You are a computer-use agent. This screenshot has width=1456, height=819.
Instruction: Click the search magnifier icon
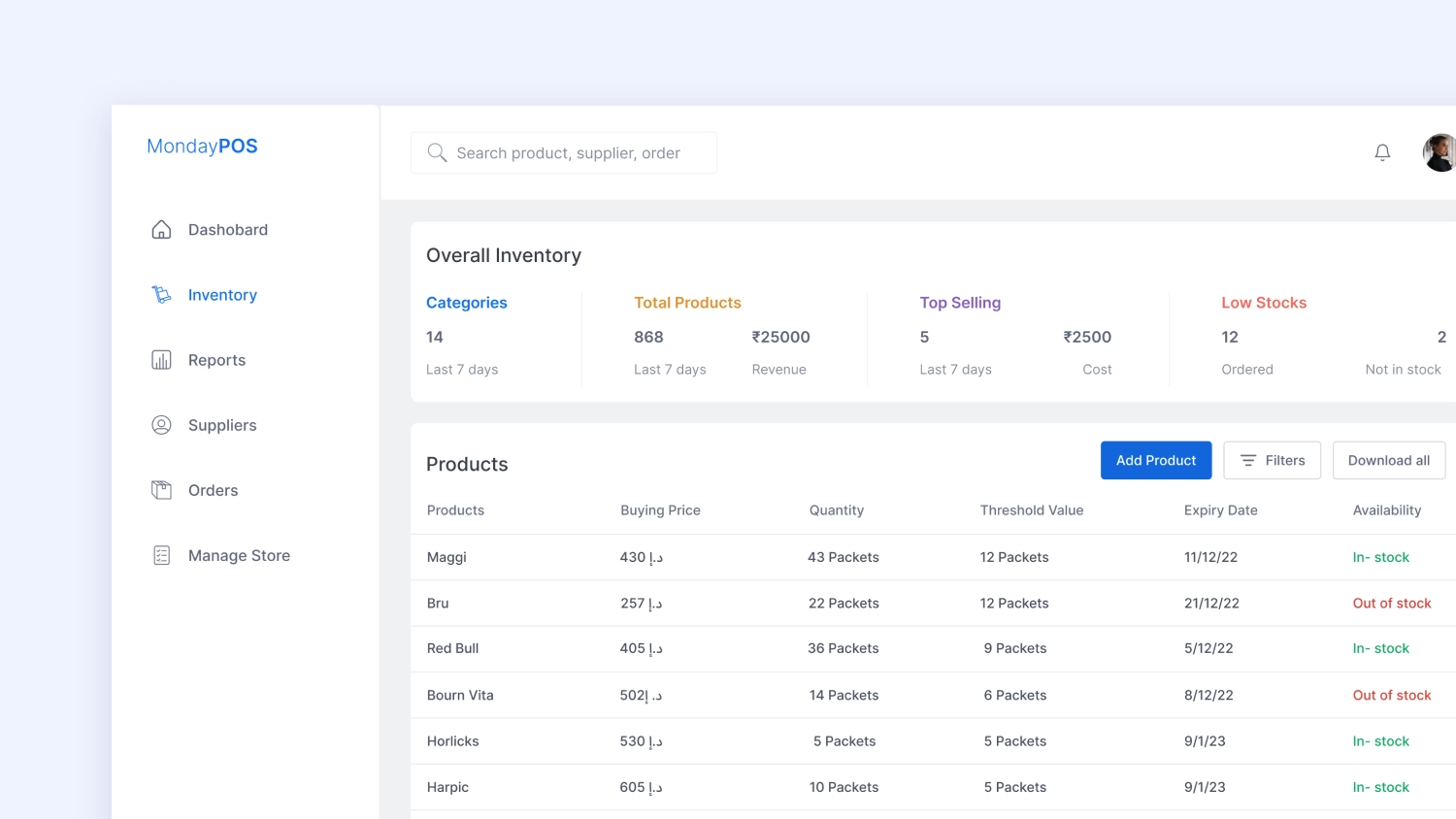tap(437, 153)
